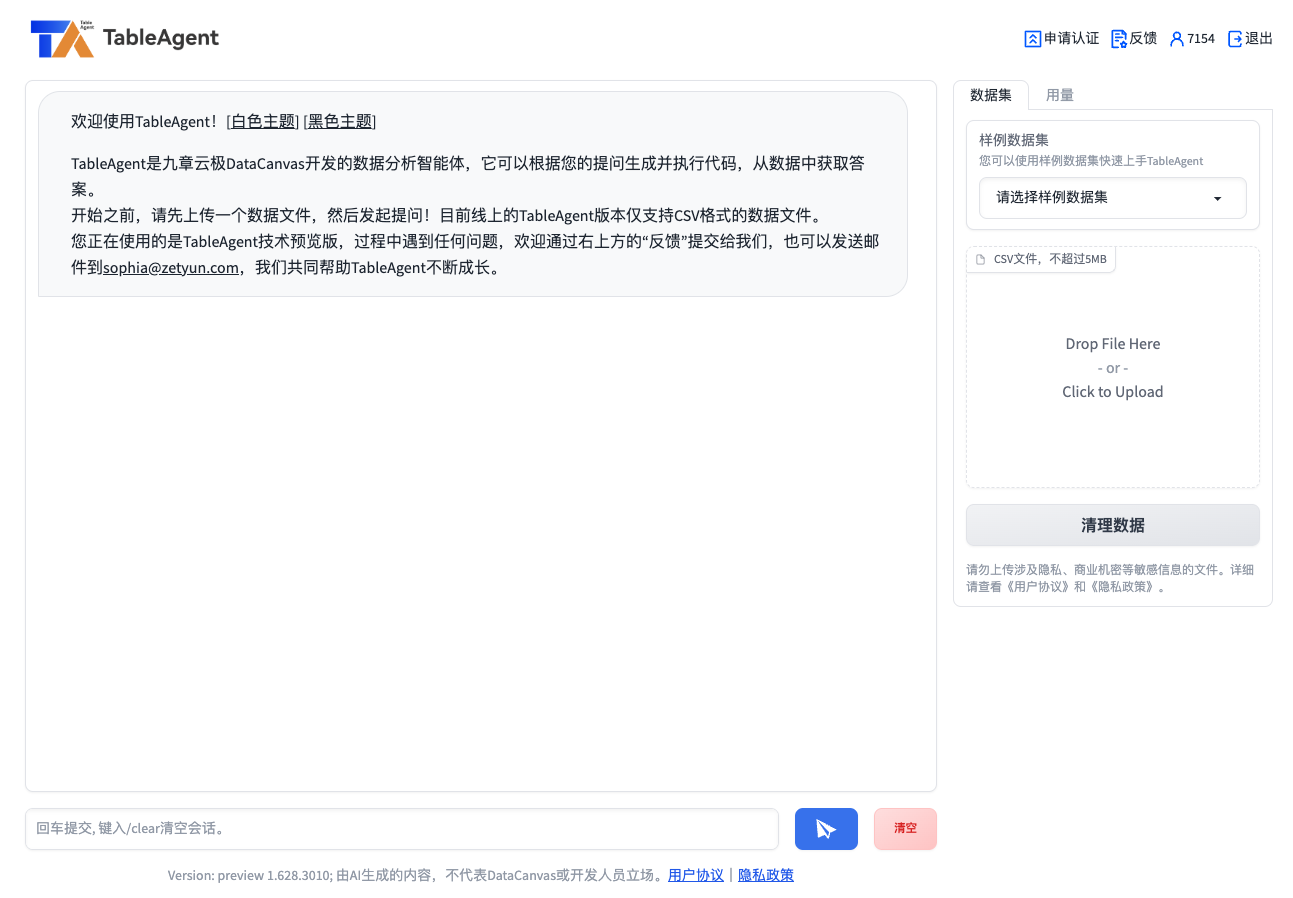1293x898 pixels.
Task: Click the sample dataset dropdown arrow
Action: 1217,198
